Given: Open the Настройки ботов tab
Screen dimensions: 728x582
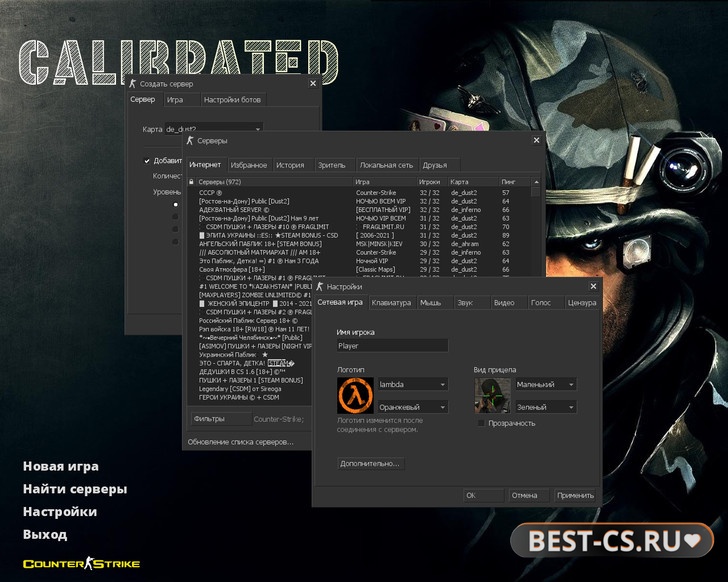Looking at the screenshot, I should (x=232, y=100).
